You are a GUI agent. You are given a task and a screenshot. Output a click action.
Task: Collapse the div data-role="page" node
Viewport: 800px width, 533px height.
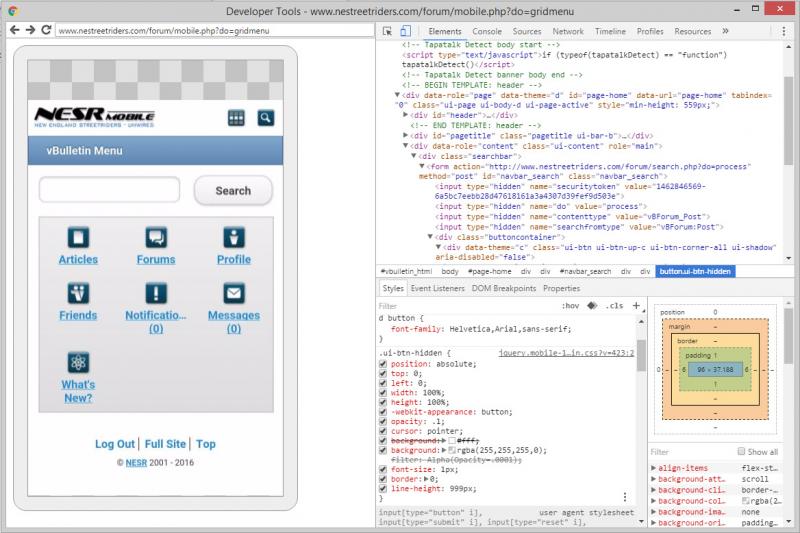tap(397, 95)
